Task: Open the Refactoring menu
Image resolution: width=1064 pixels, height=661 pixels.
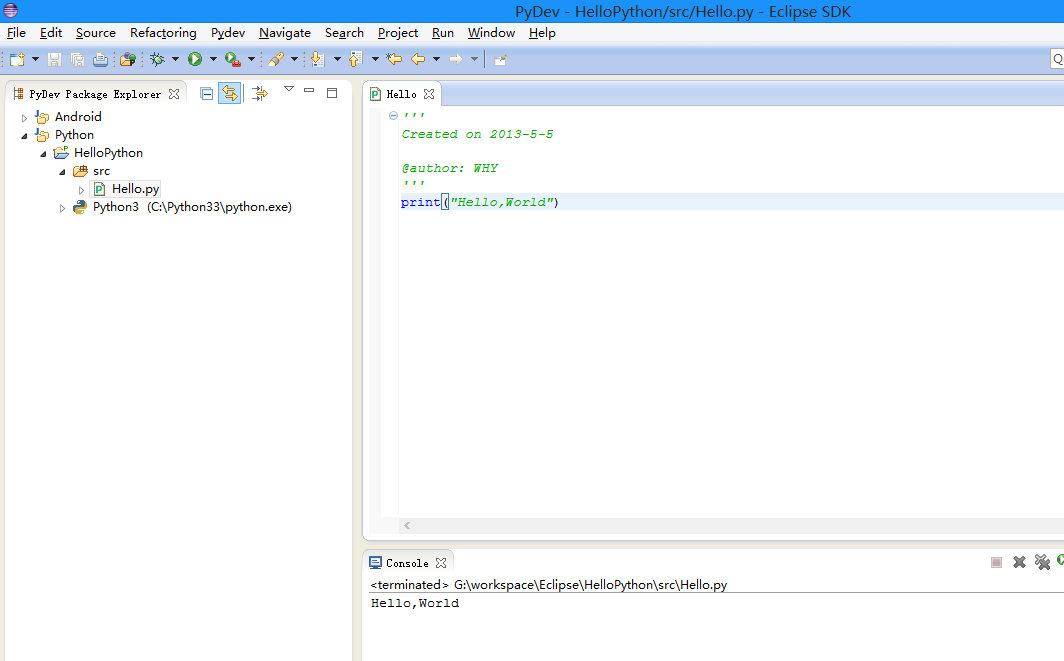Action: (x=164, y=33)
